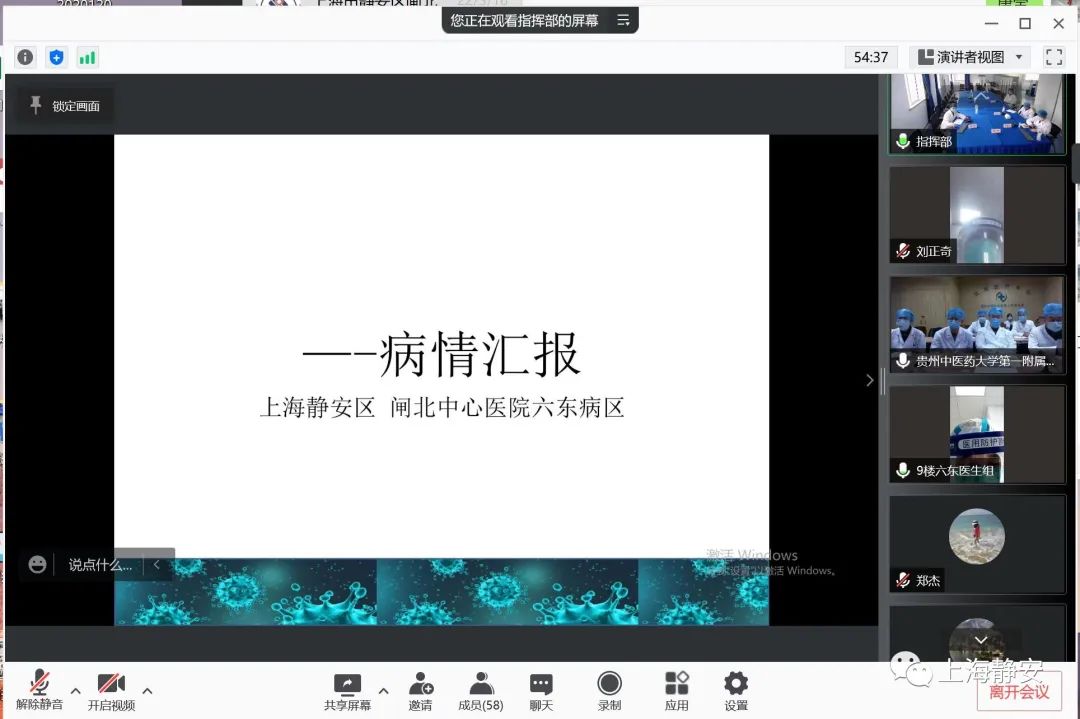Click the subtitle 上海静安区 闸北中心医院六东病区
This screenshot has width=1080, height=719.
point(442,408)
